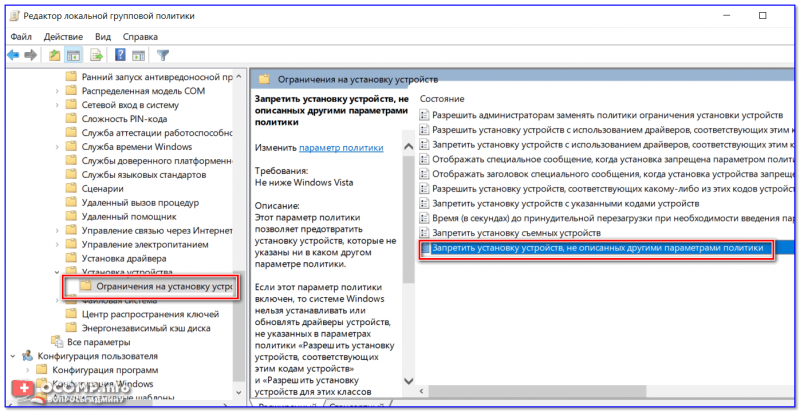The height and width of the screenshot is (412, 800).
Task: Click folder icon of 'Сценарии'
Action: click(x=71, y=189)
